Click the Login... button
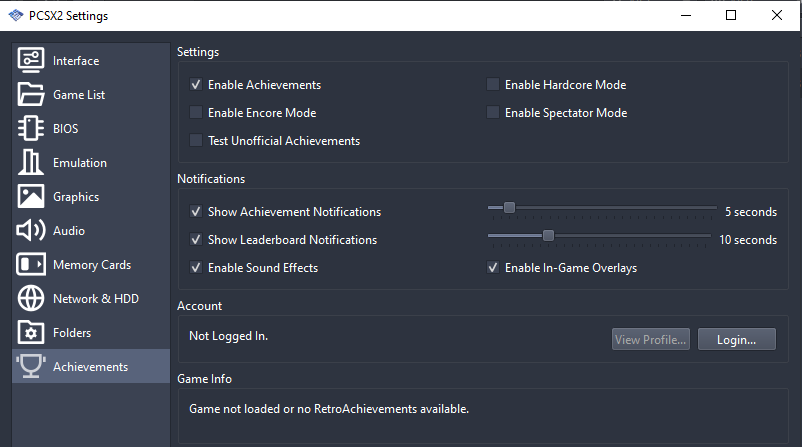The height and width of the screenshot is (447, 802). pyautogui.click(x=737, y=340)
